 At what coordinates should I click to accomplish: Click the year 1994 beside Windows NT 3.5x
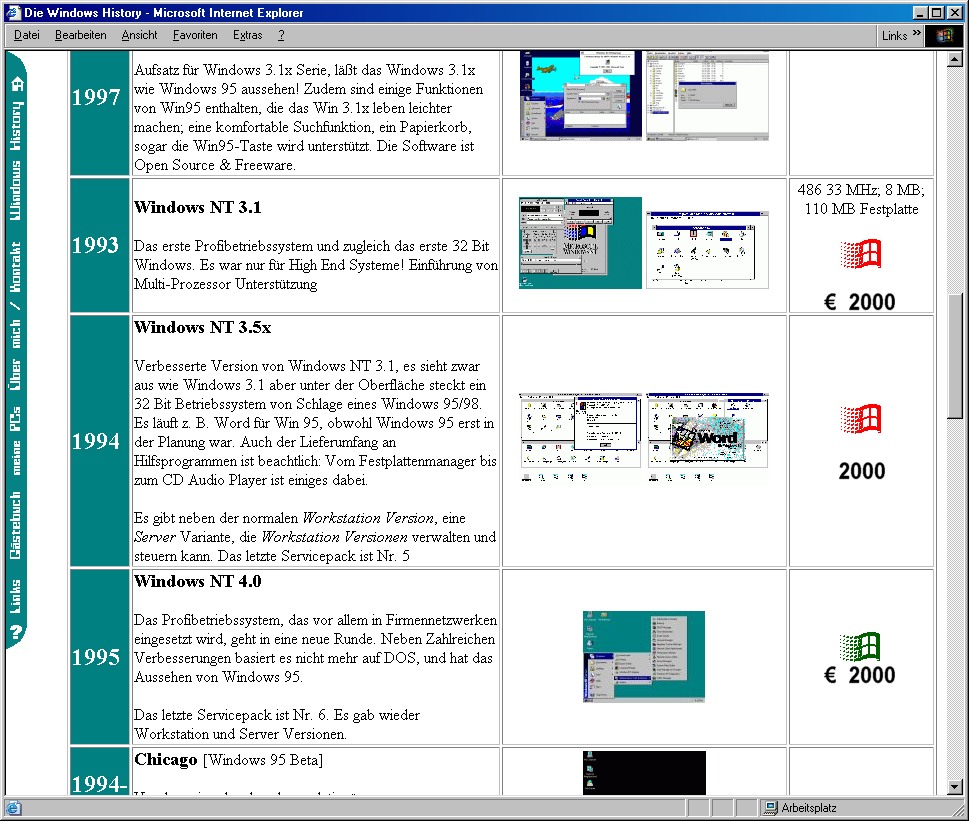tap(96, 441)
